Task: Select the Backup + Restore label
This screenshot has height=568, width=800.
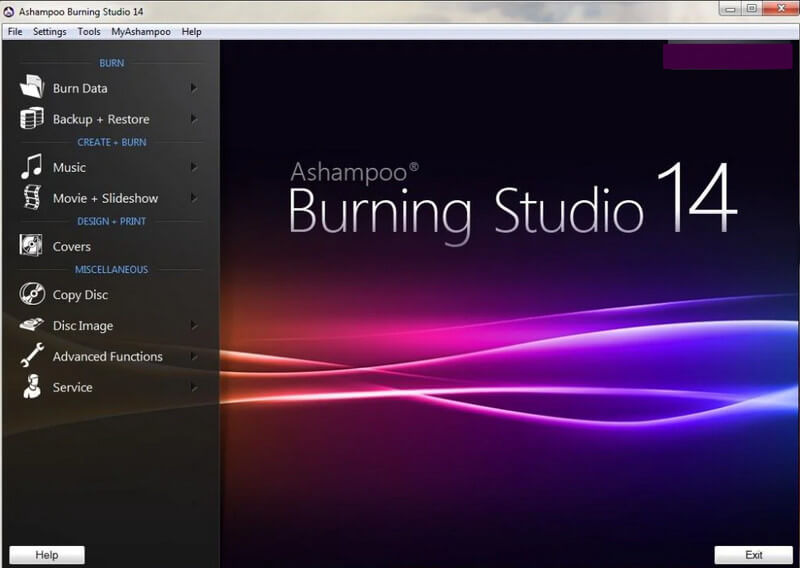Action: (101, 119)
